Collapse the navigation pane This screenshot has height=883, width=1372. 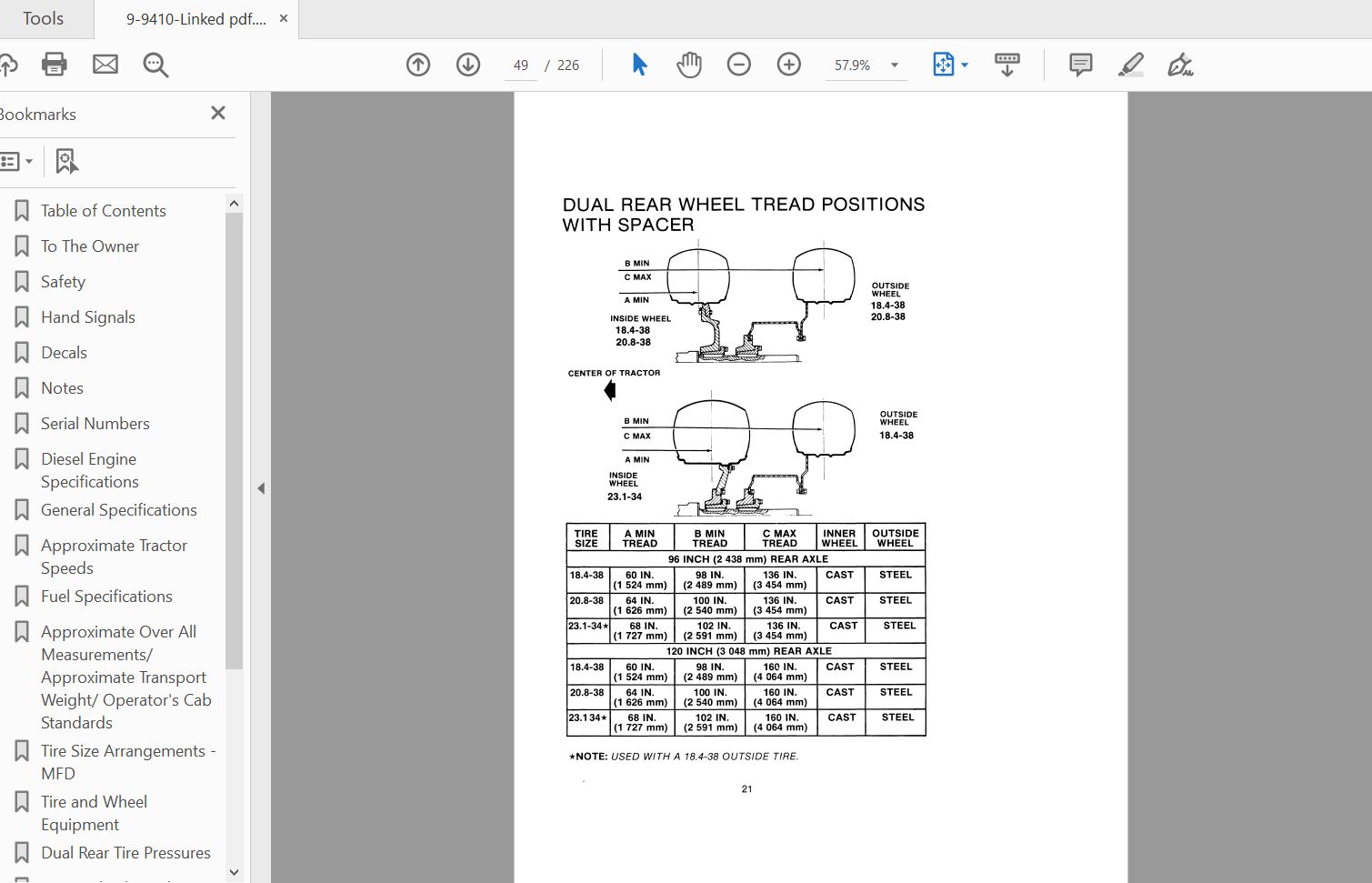point(261,488)
